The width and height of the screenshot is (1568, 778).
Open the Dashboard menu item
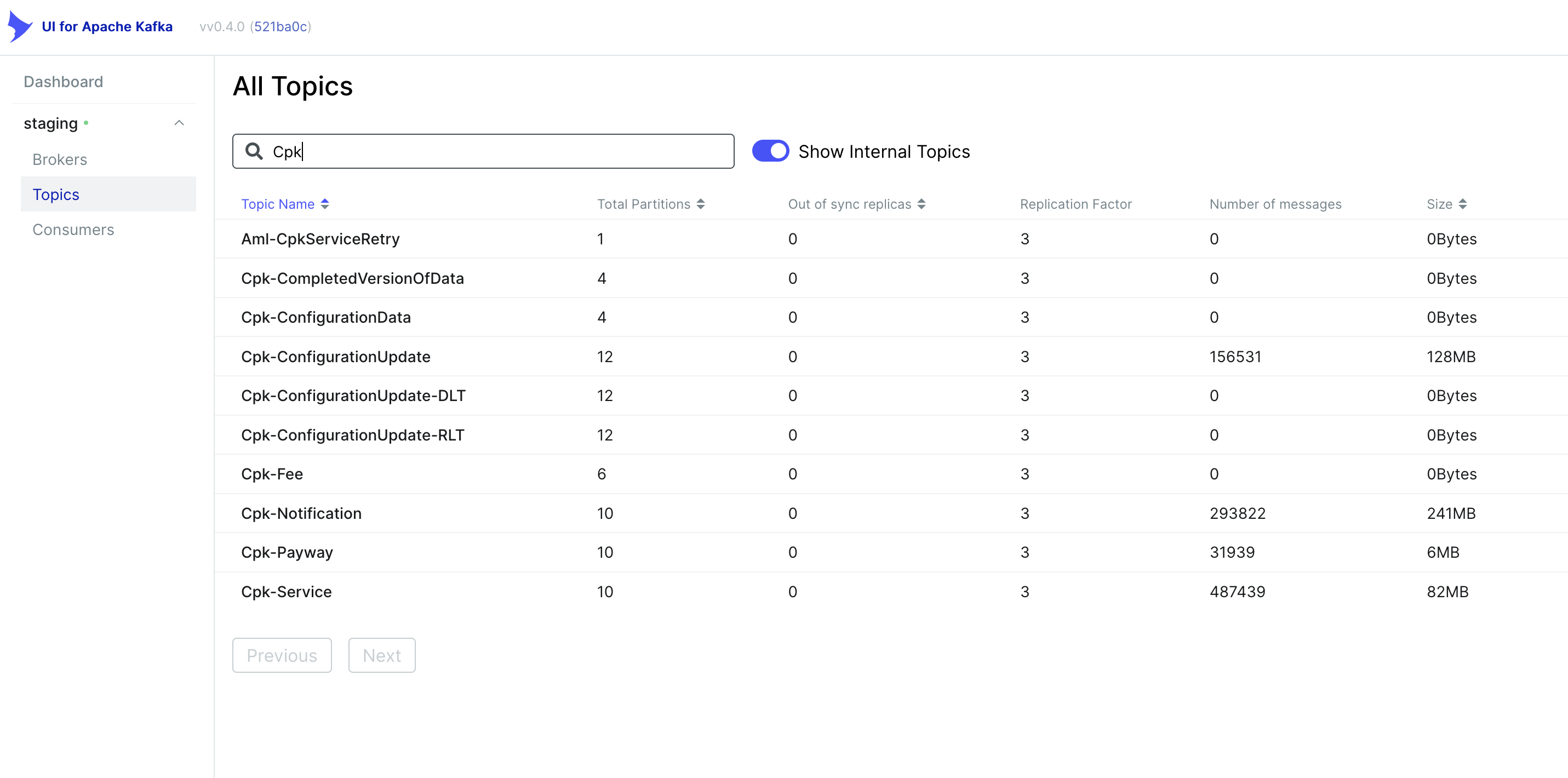(64, 82)
